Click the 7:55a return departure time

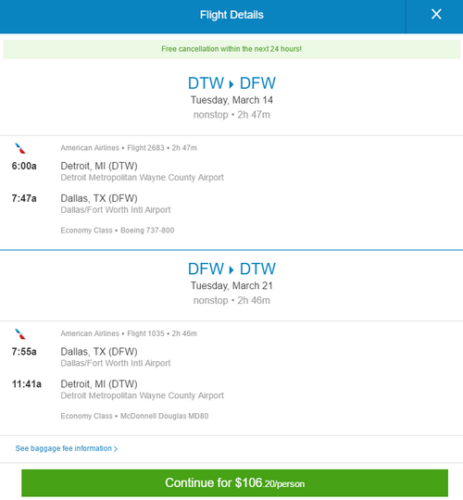coord(24,352)
